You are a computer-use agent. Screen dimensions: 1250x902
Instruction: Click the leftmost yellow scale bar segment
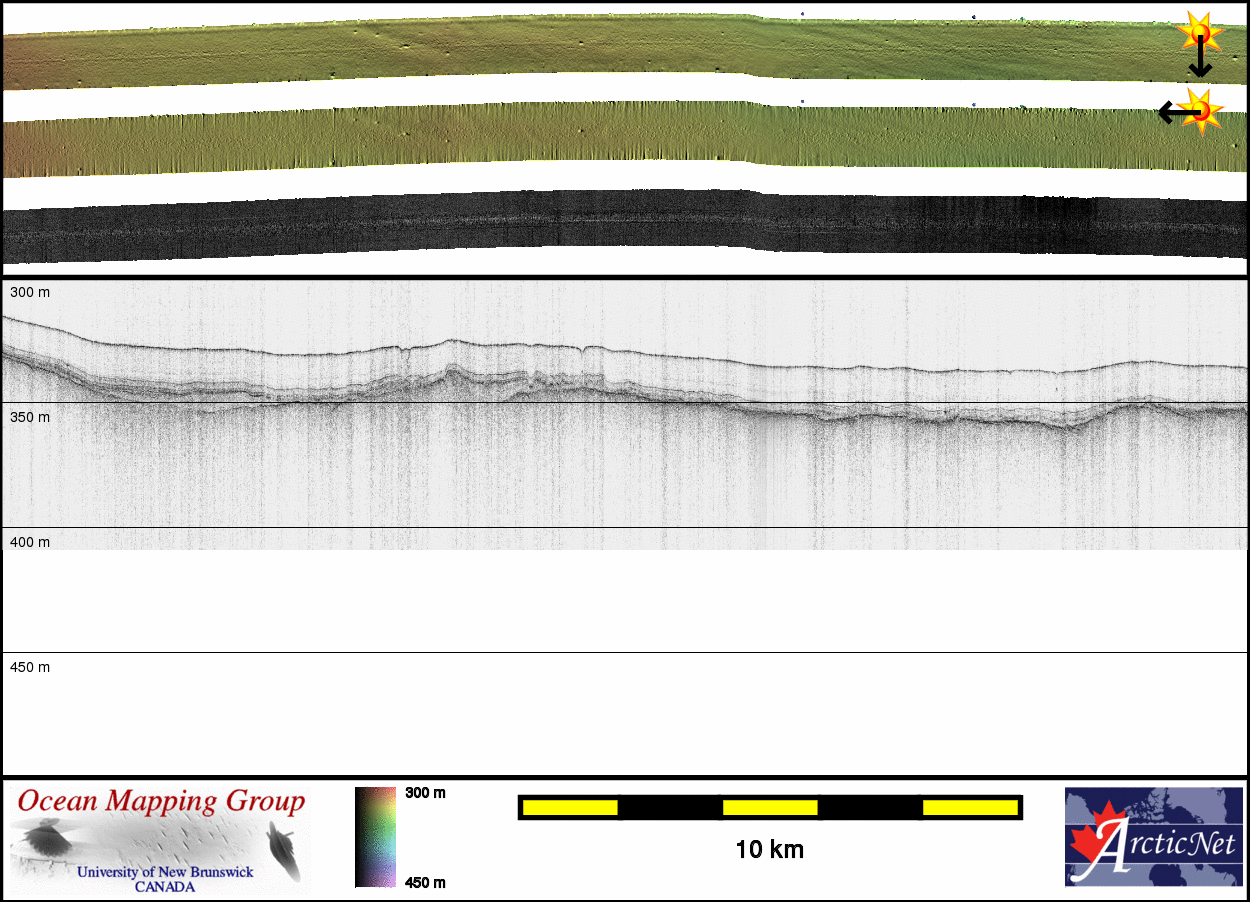point(569,807)
